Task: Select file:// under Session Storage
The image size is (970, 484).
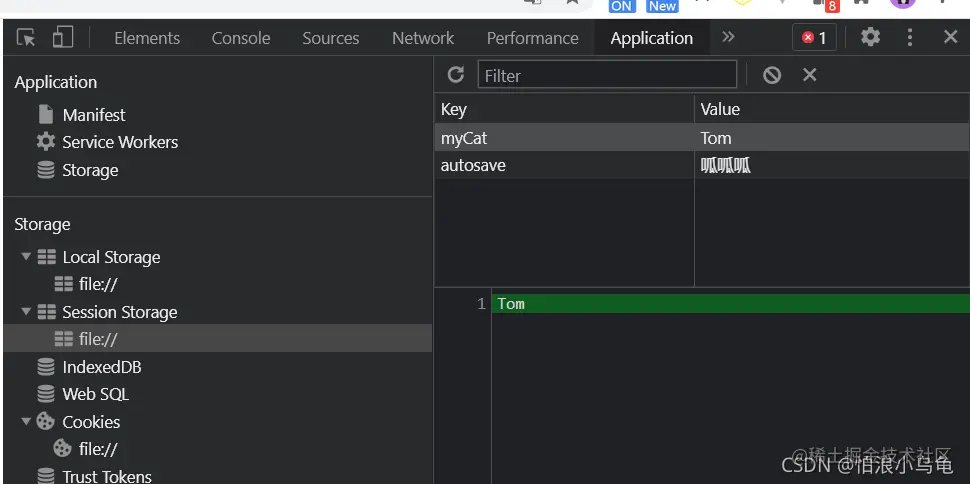Action: 217,339
